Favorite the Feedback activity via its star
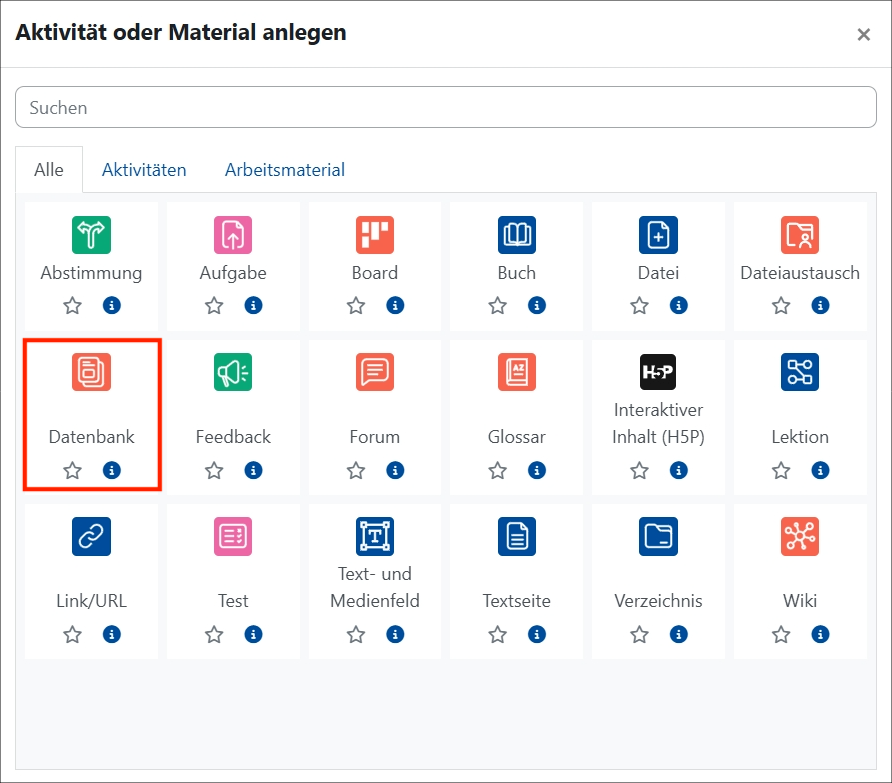This screenshot has height=783, width=892. [214, 470]
